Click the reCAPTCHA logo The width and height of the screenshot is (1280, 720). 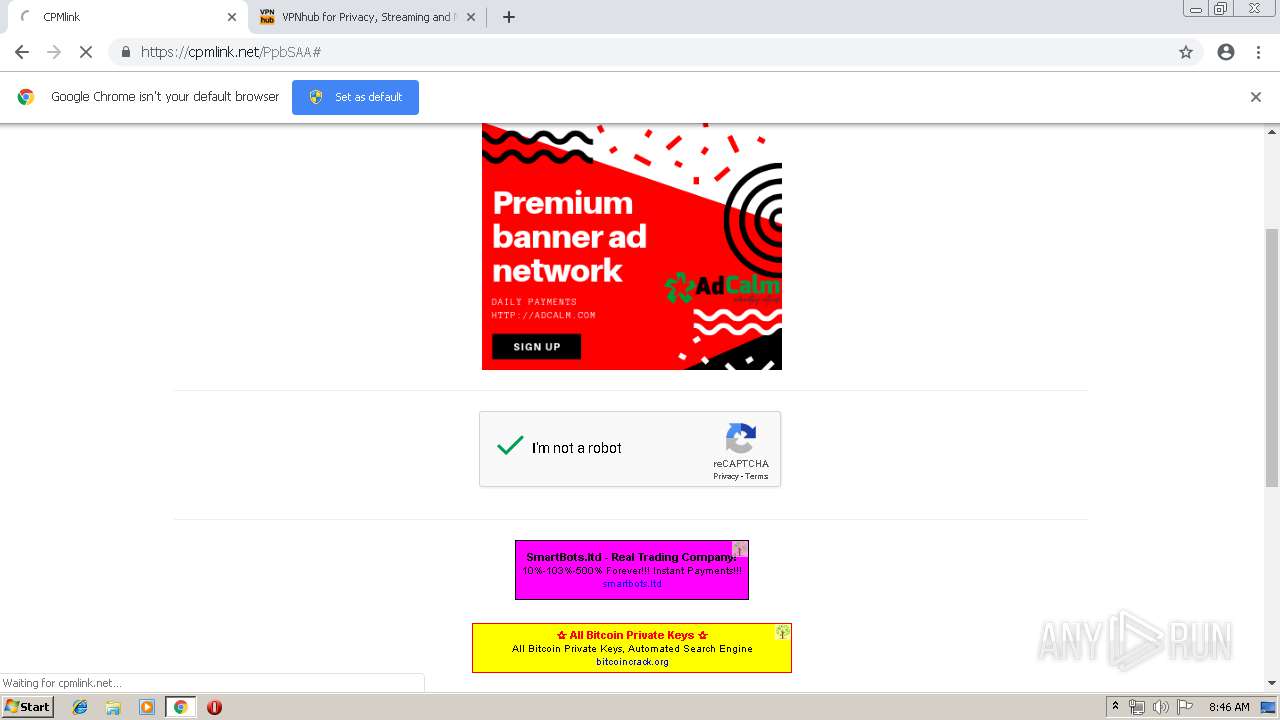[741, 439]
